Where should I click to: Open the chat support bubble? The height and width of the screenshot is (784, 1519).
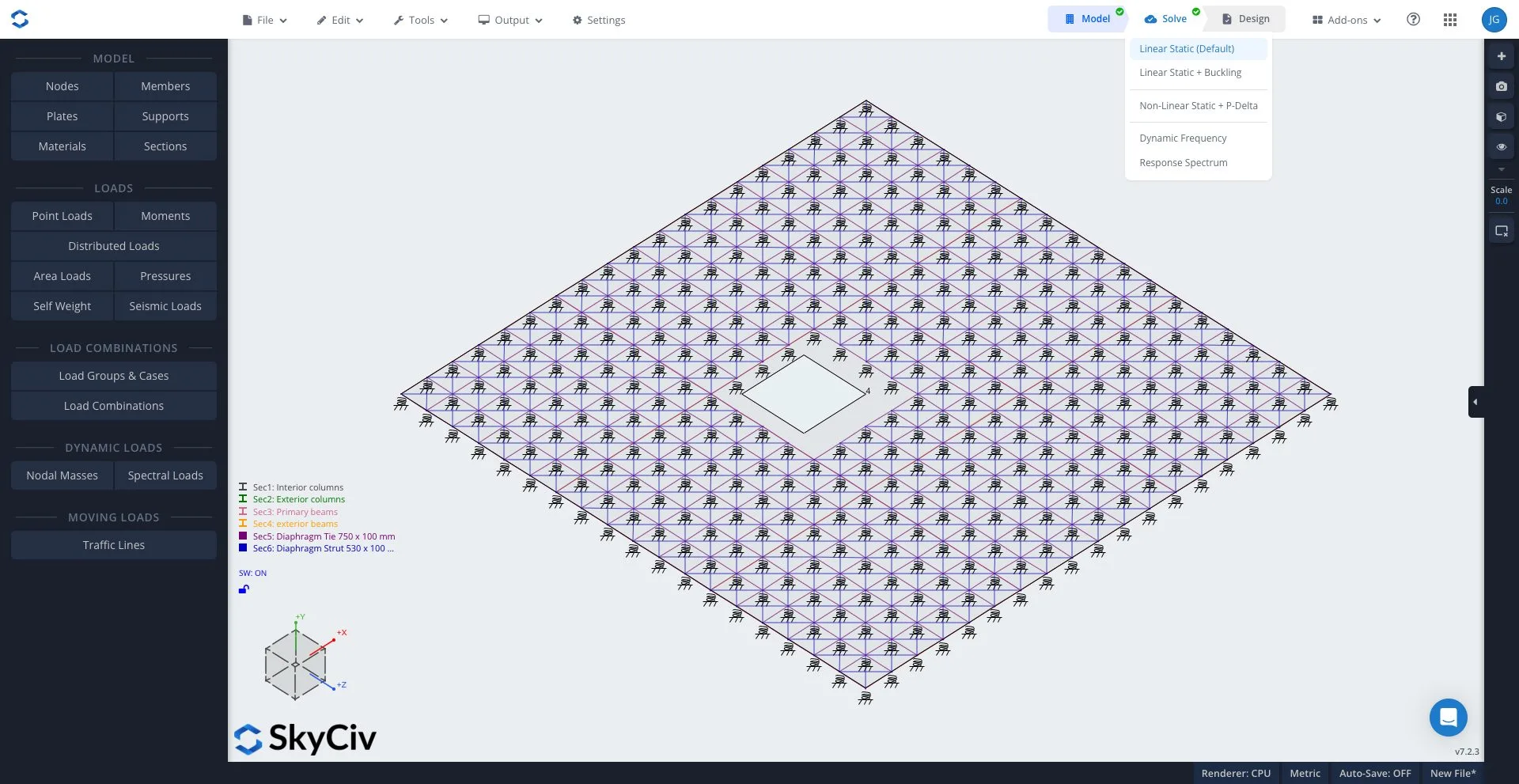tap(1448, 718)
